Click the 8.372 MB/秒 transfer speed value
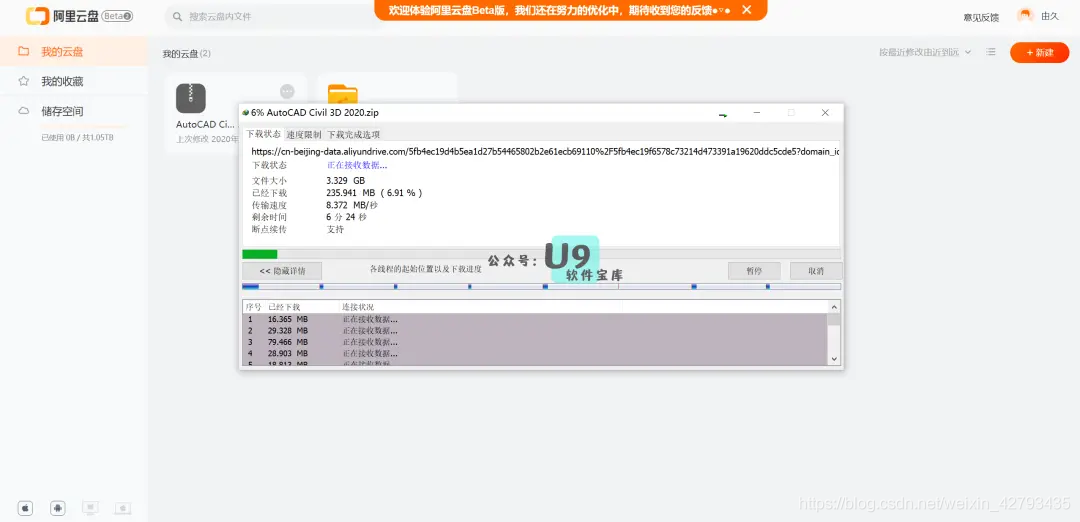 [x=352, y=205]
